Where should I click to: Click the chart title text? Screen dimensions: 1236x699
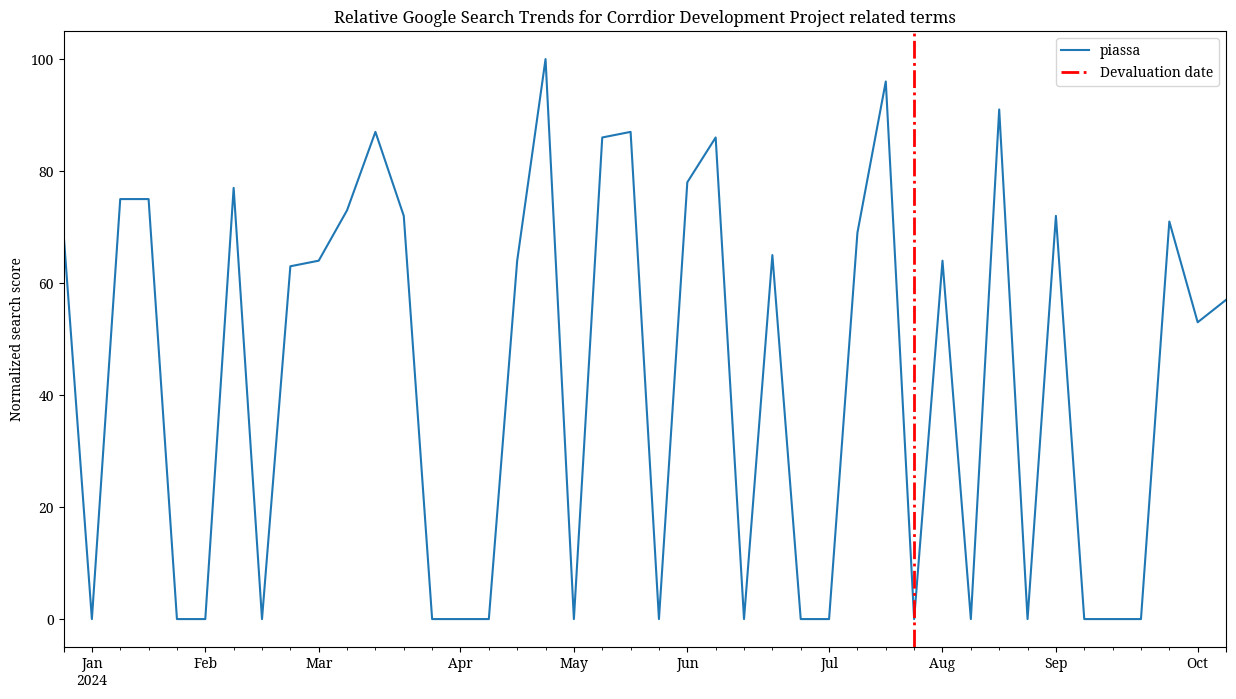(x=645, y=17)
